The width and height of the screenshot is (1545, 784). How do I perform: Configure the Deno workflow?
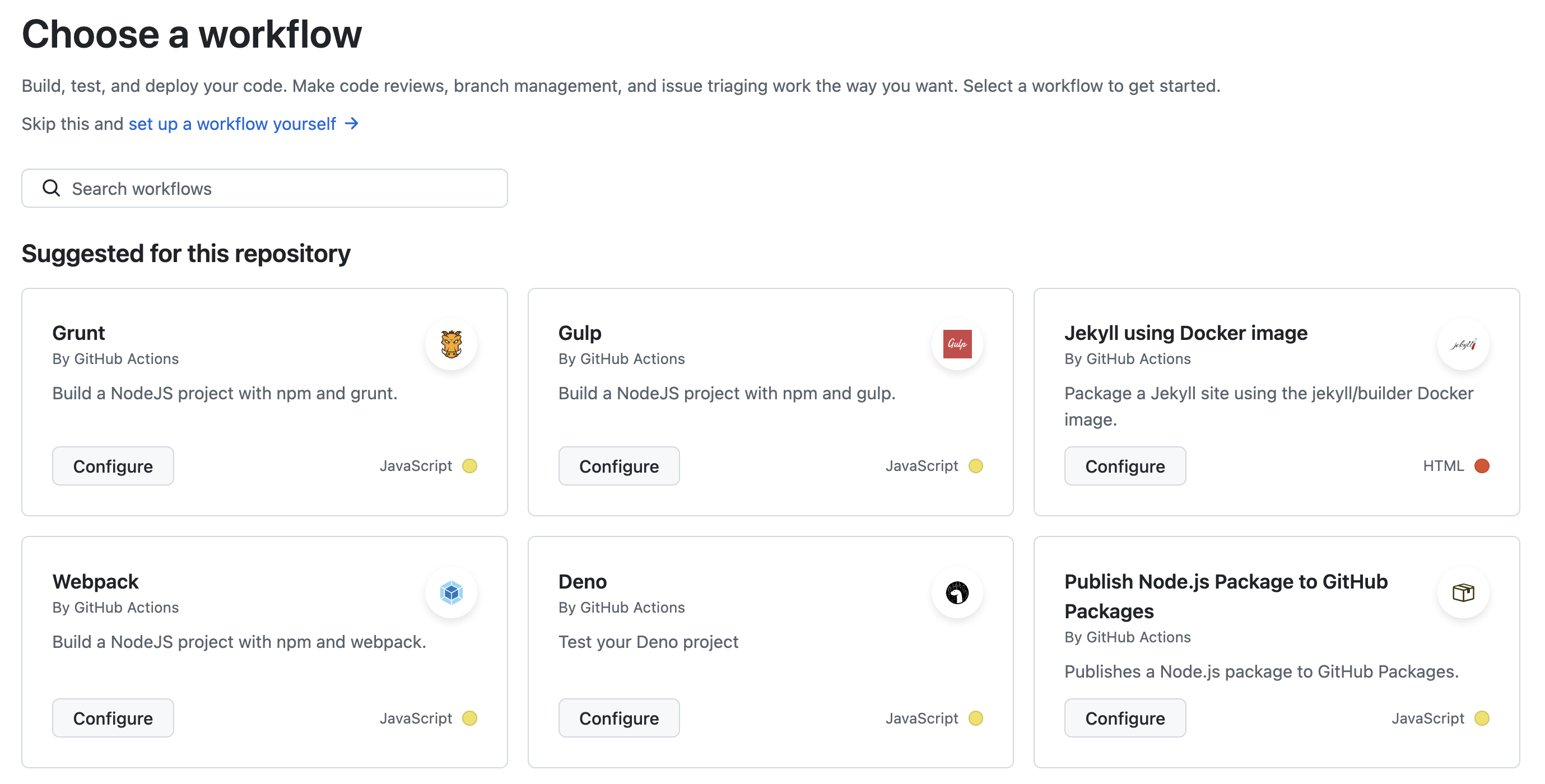point(618,717)
